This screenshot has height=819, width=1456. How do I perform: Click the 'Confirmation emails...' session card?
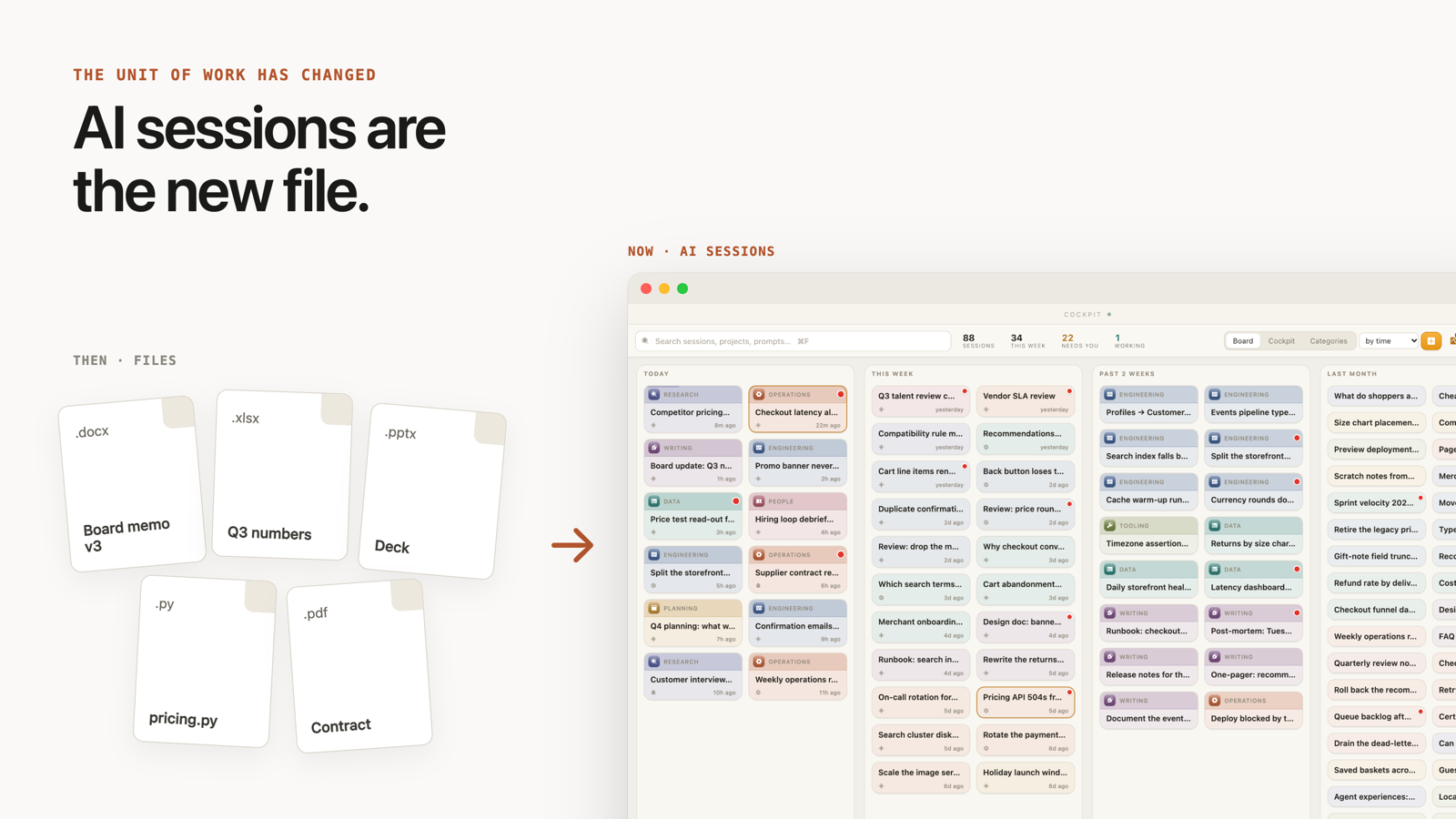click(798, 622)
